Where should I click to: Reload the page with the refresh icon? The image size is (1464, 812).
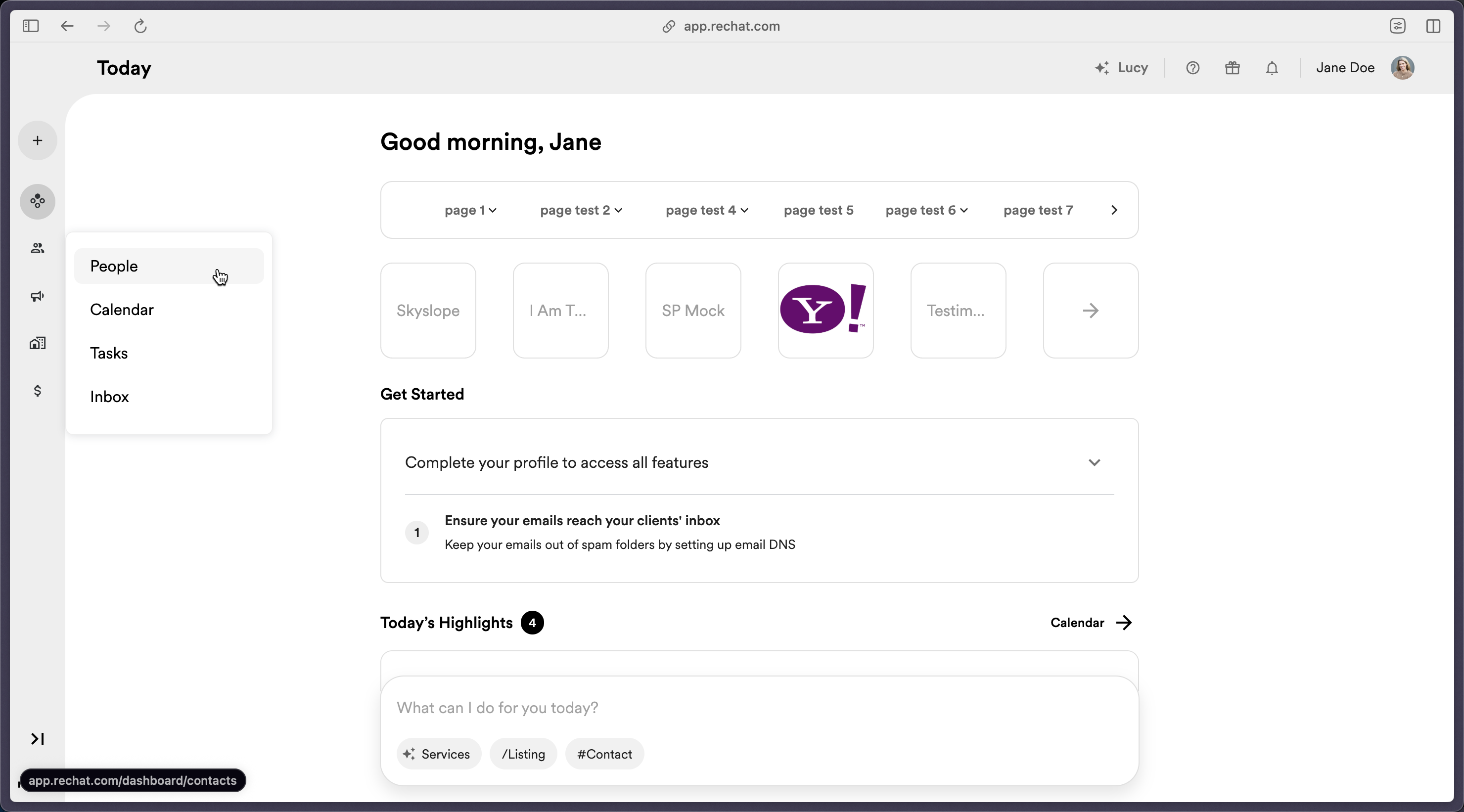click(x=140, y=26)
